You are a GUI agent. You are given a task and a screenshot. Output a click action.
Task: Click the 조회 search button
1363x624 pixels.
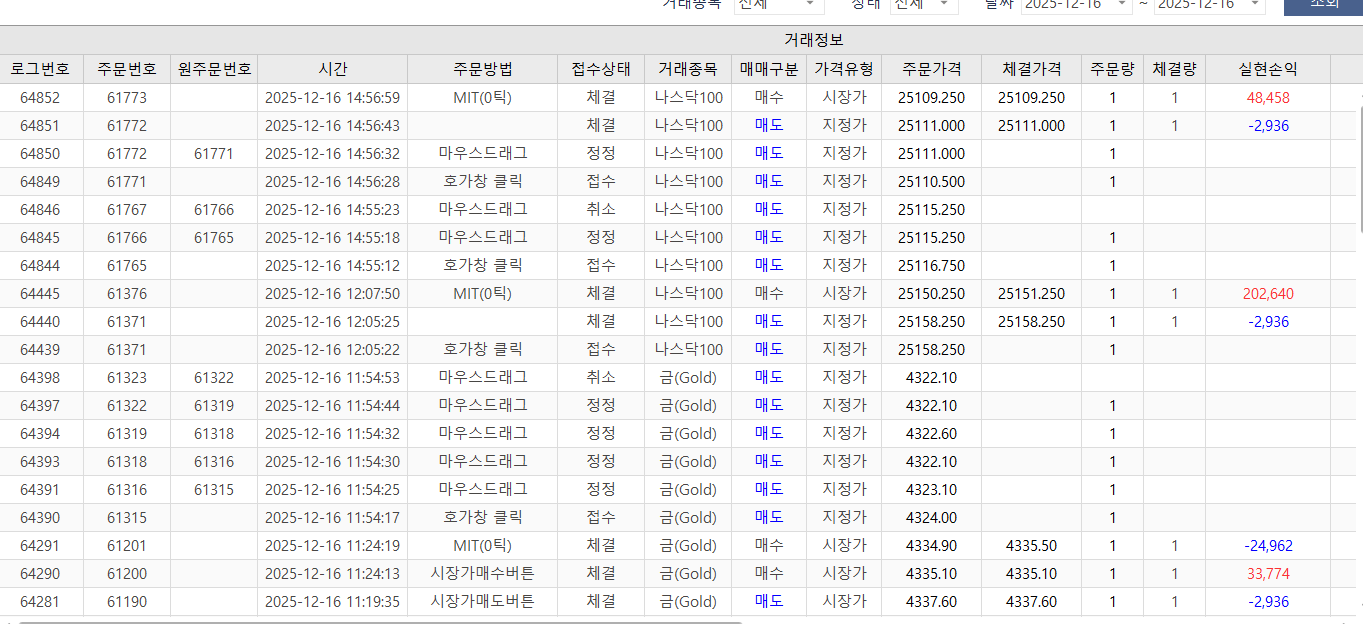tap(1323, 6)
